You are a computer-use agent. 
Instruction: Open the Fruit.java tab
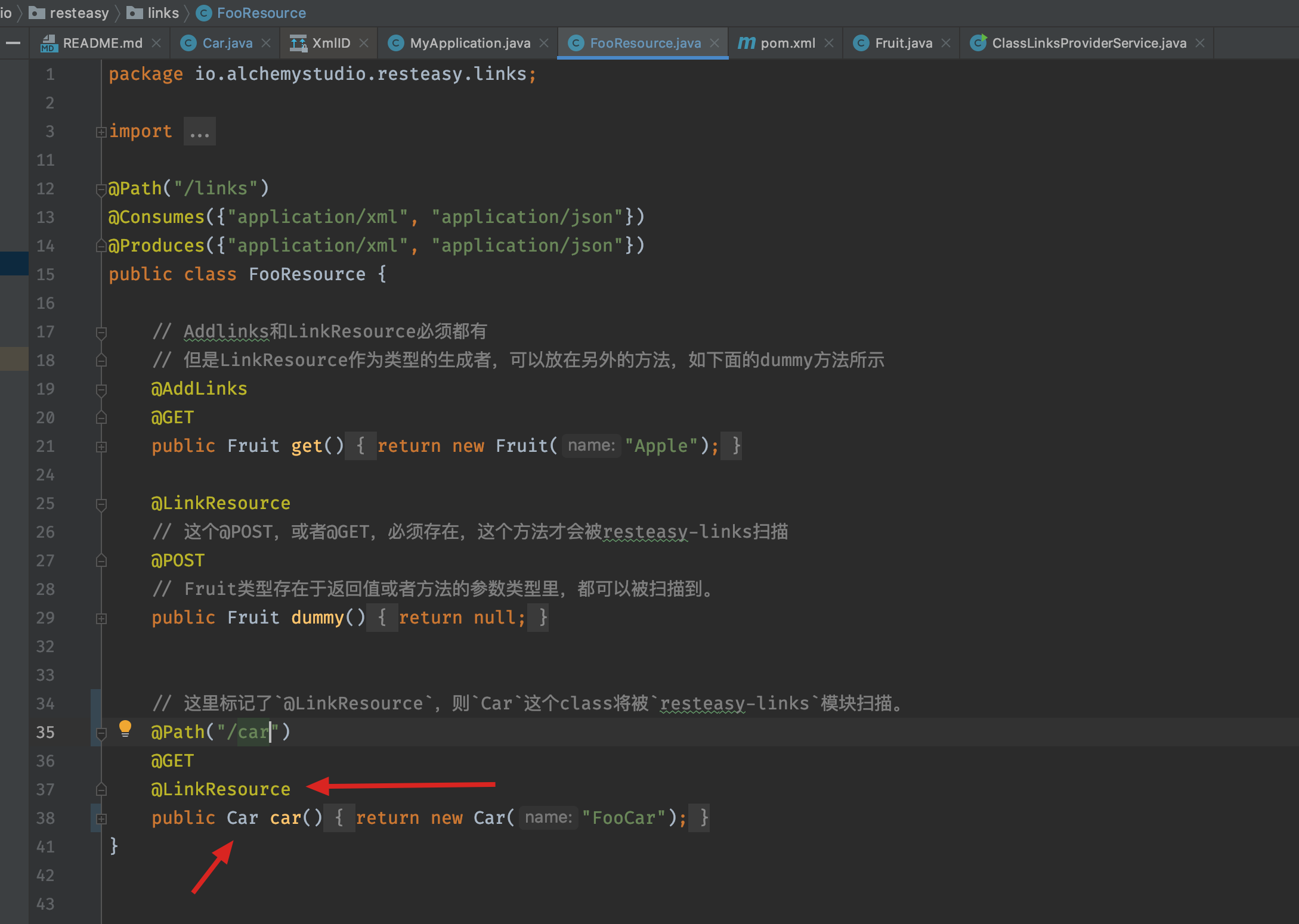[903, 43]
